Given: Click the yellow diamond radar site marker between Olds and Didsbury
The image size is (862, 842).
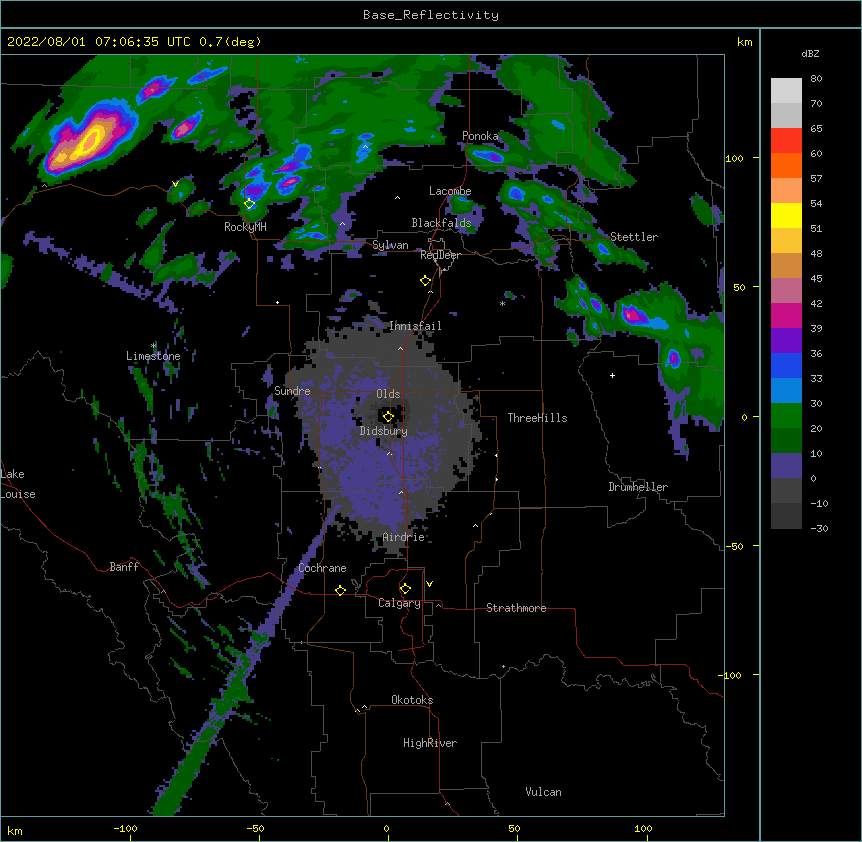Looking at the screenshot, I should [x=388, y=416].
